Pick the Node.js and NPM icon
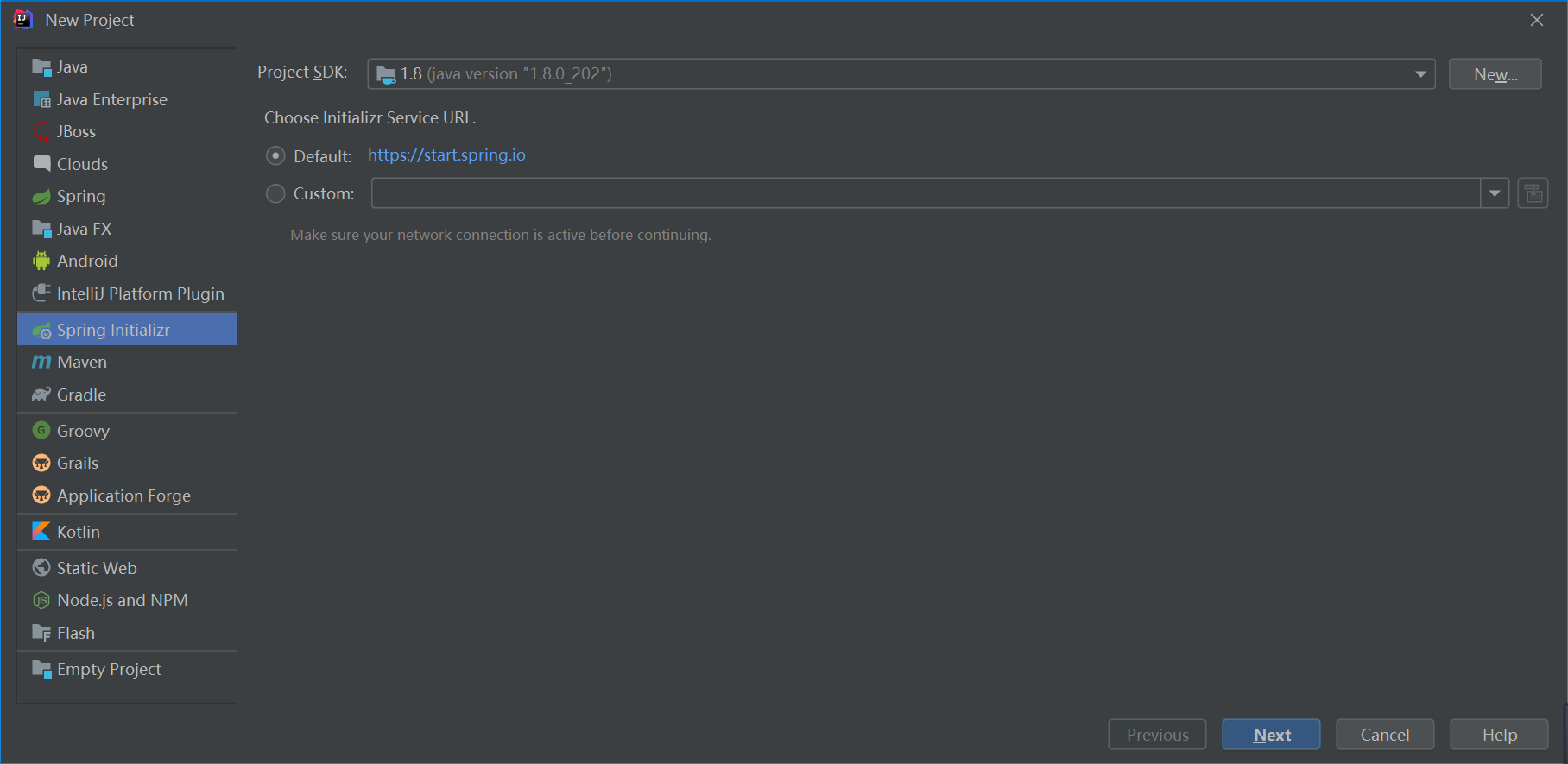Screen dimensions: 1568x764 pos(41,600)
